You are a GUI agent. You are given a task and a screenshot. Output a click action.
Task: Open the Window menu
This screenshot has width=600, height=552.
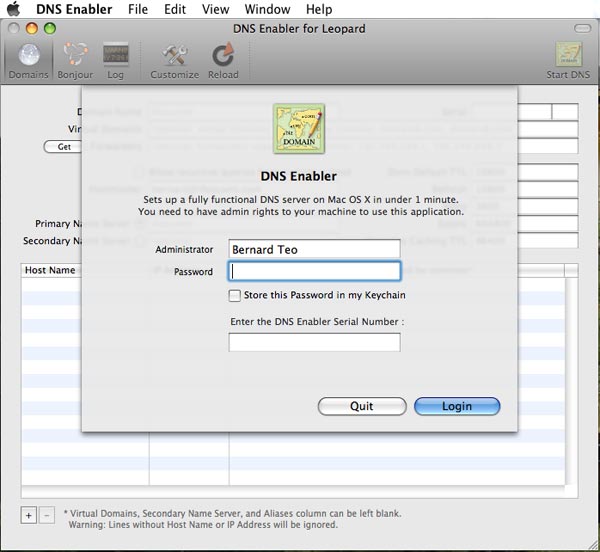click(x=267, y=9)
